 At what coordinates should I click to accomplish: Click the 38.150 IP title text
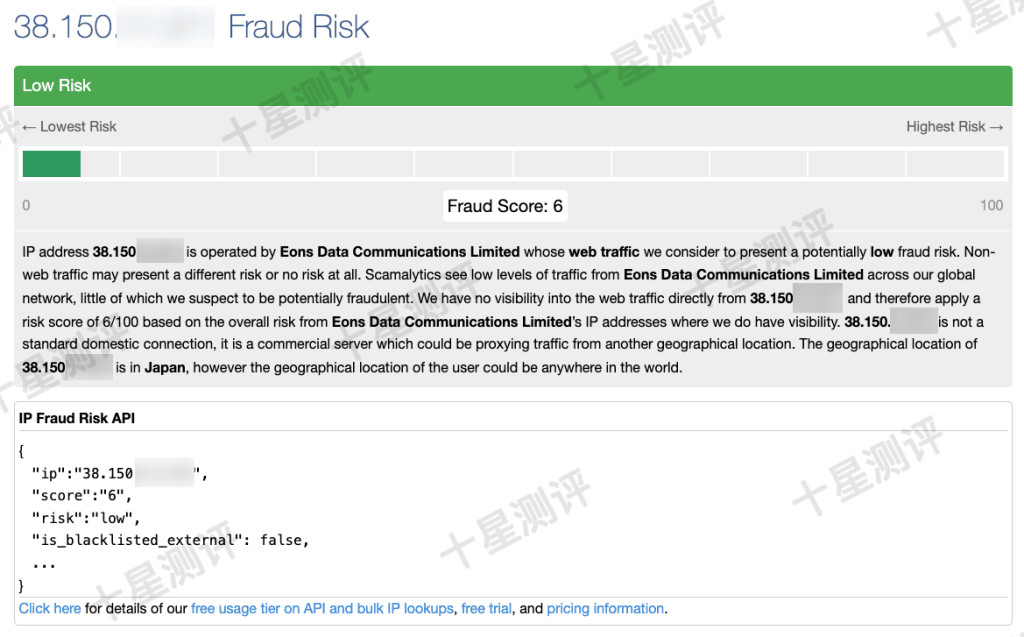coord(64,27)
